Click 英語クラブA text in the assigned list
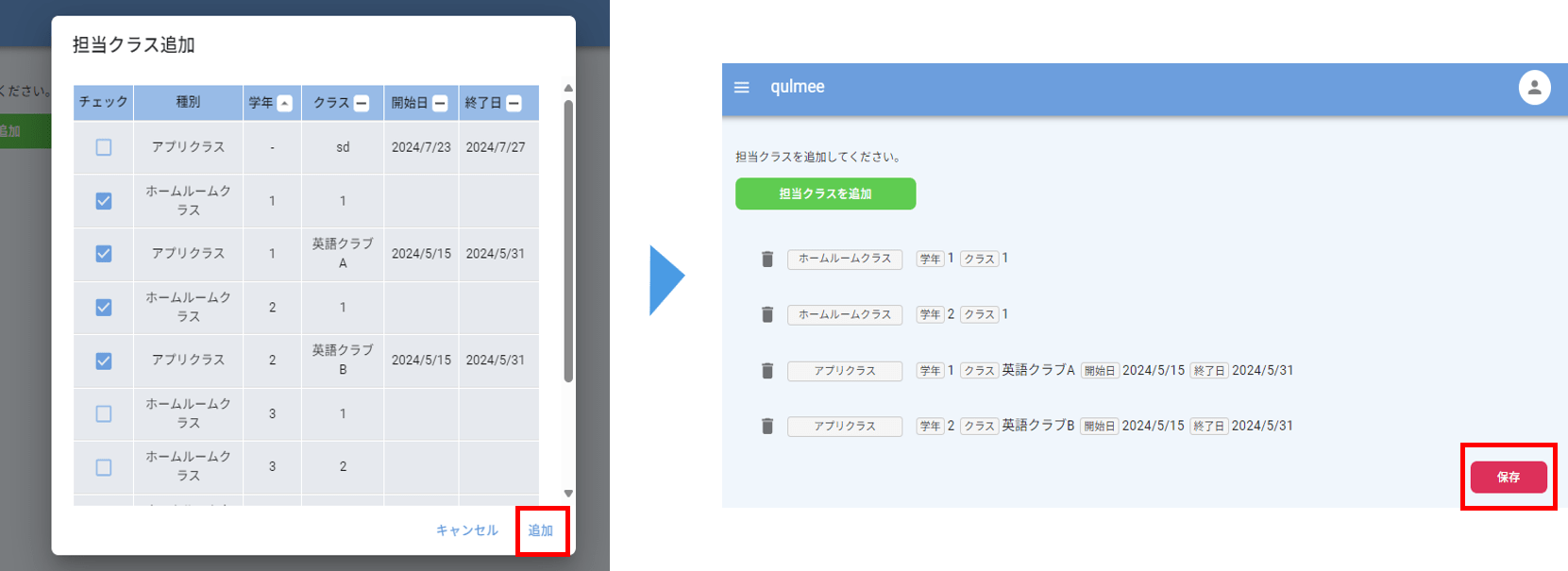 (x=1038, y=370)
